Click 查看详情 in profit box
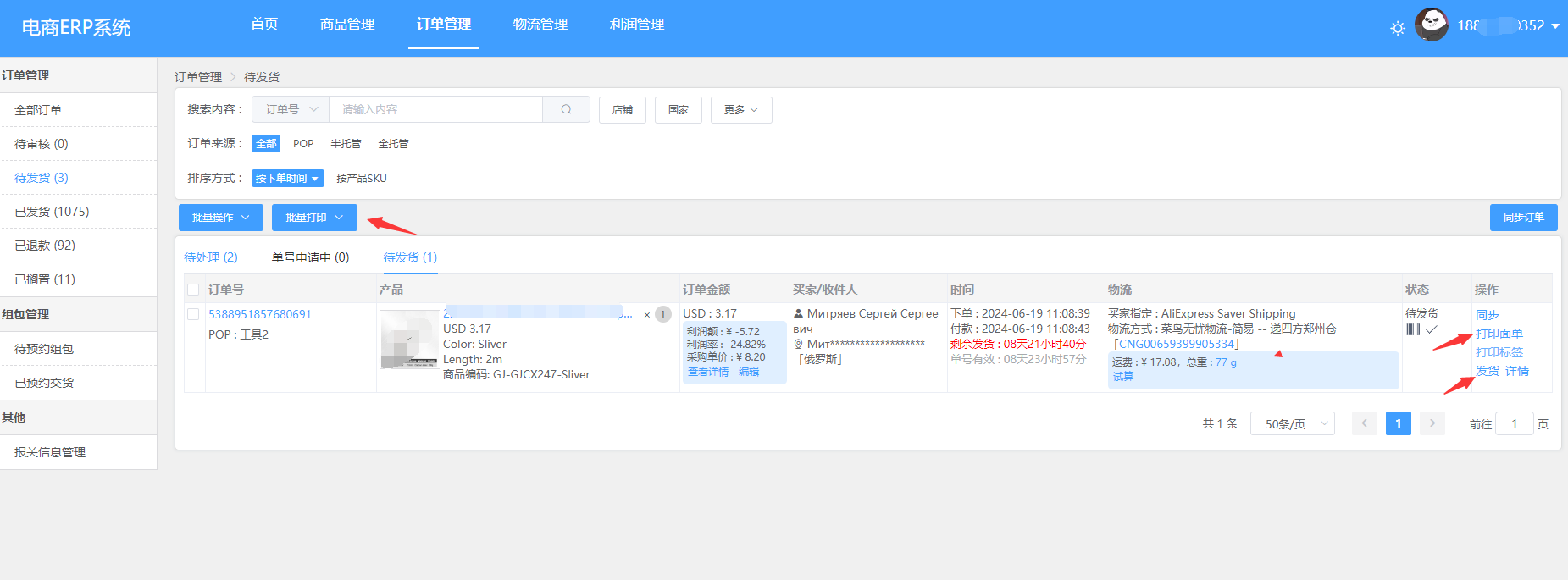The image size is (1568, 580). [708, 372]
